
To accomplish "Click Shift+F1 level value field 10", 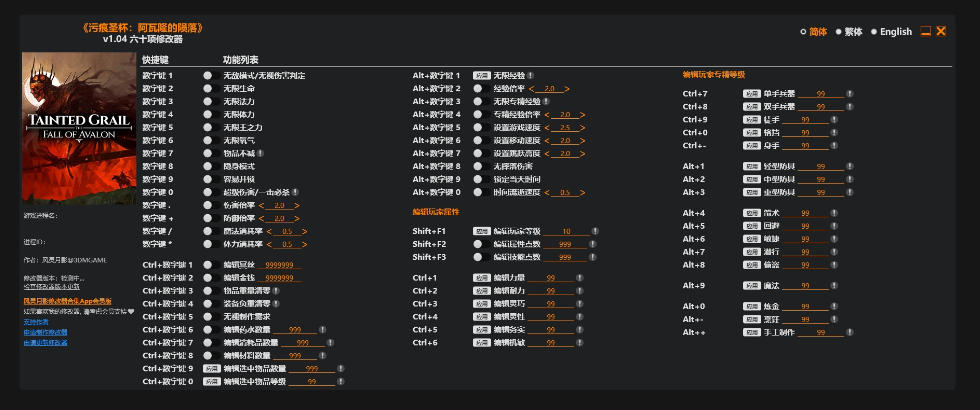I will pos(566,231).
